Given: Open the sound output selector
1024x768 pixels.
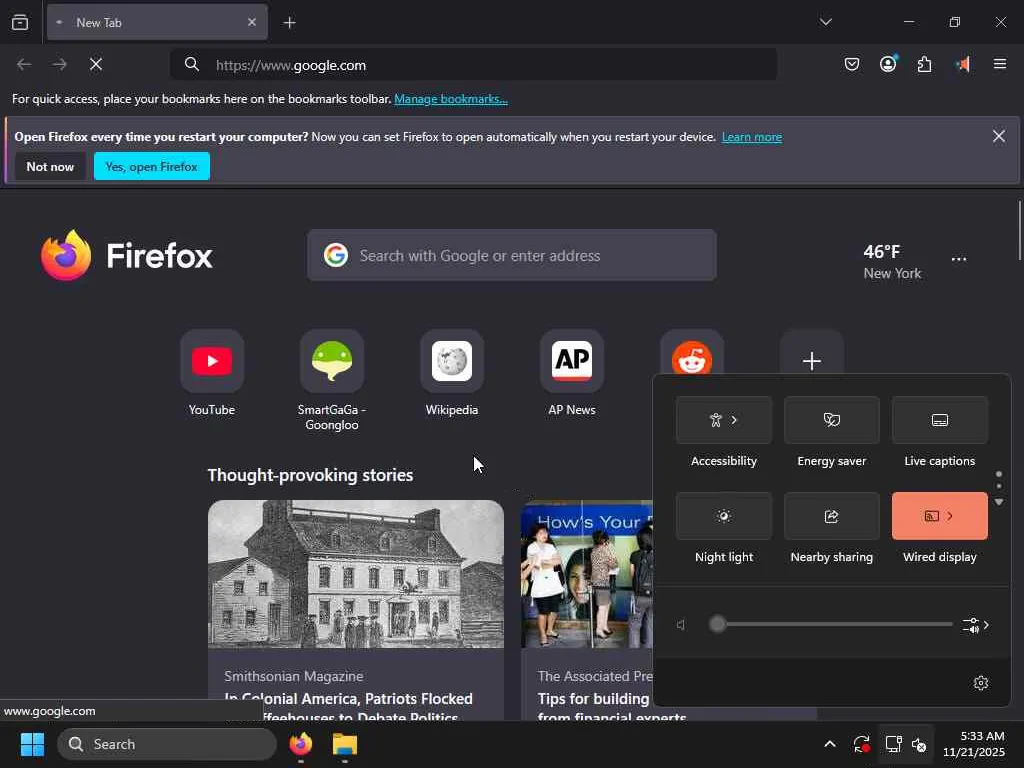Looking at the screenshot, I should point(976,625).
